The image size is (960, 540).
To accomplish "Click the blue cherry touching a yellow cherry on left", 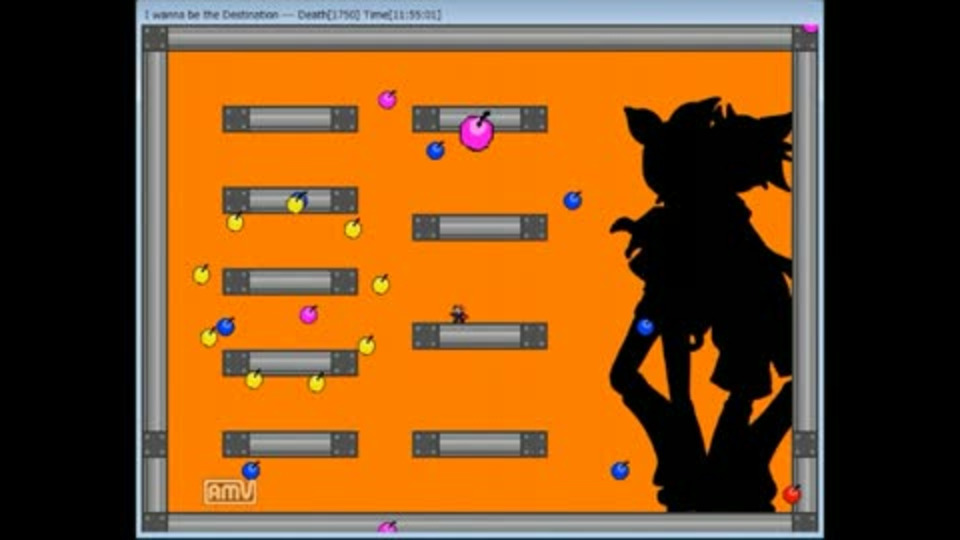I will tap(226, 326).
